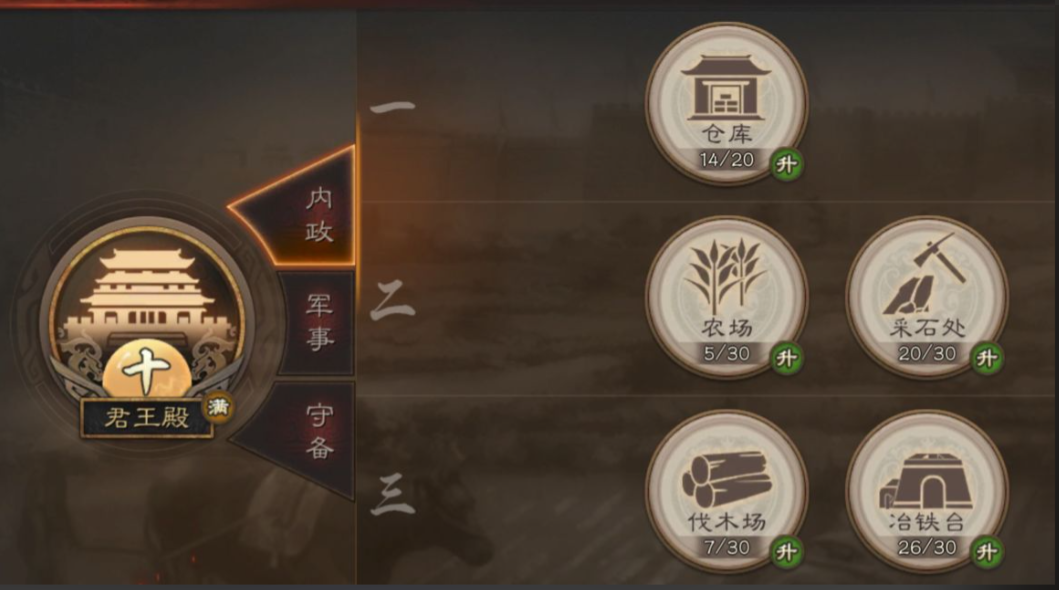Image resolution: width=1059 pixels, height=590 pixels.
Task: Click the gold 满 max-level badge
Action: click(x=218, y=407)
